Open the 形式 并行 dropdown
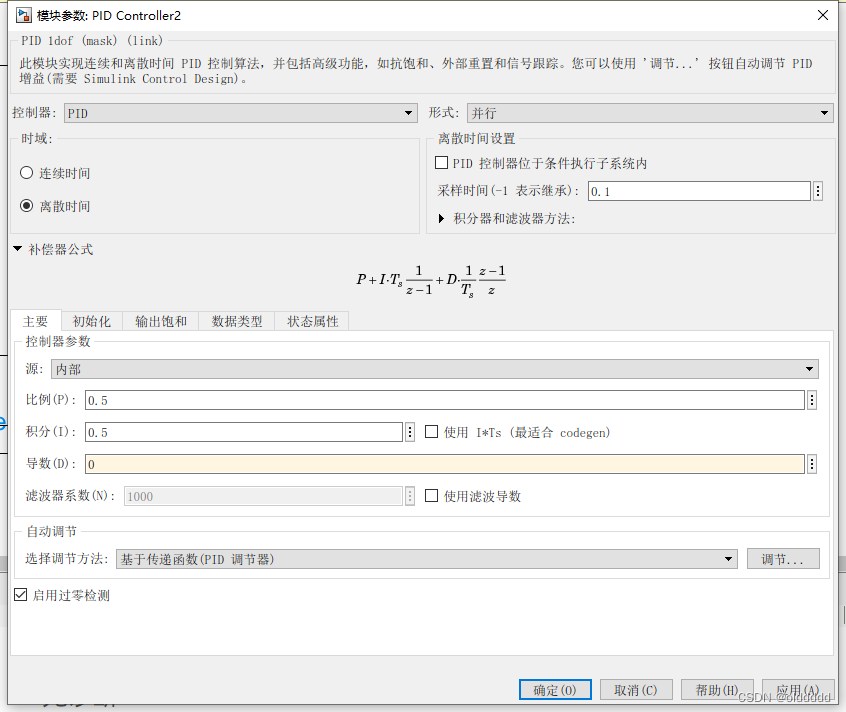The width and height of the screenshot is (846, 712). pos(650,113)
